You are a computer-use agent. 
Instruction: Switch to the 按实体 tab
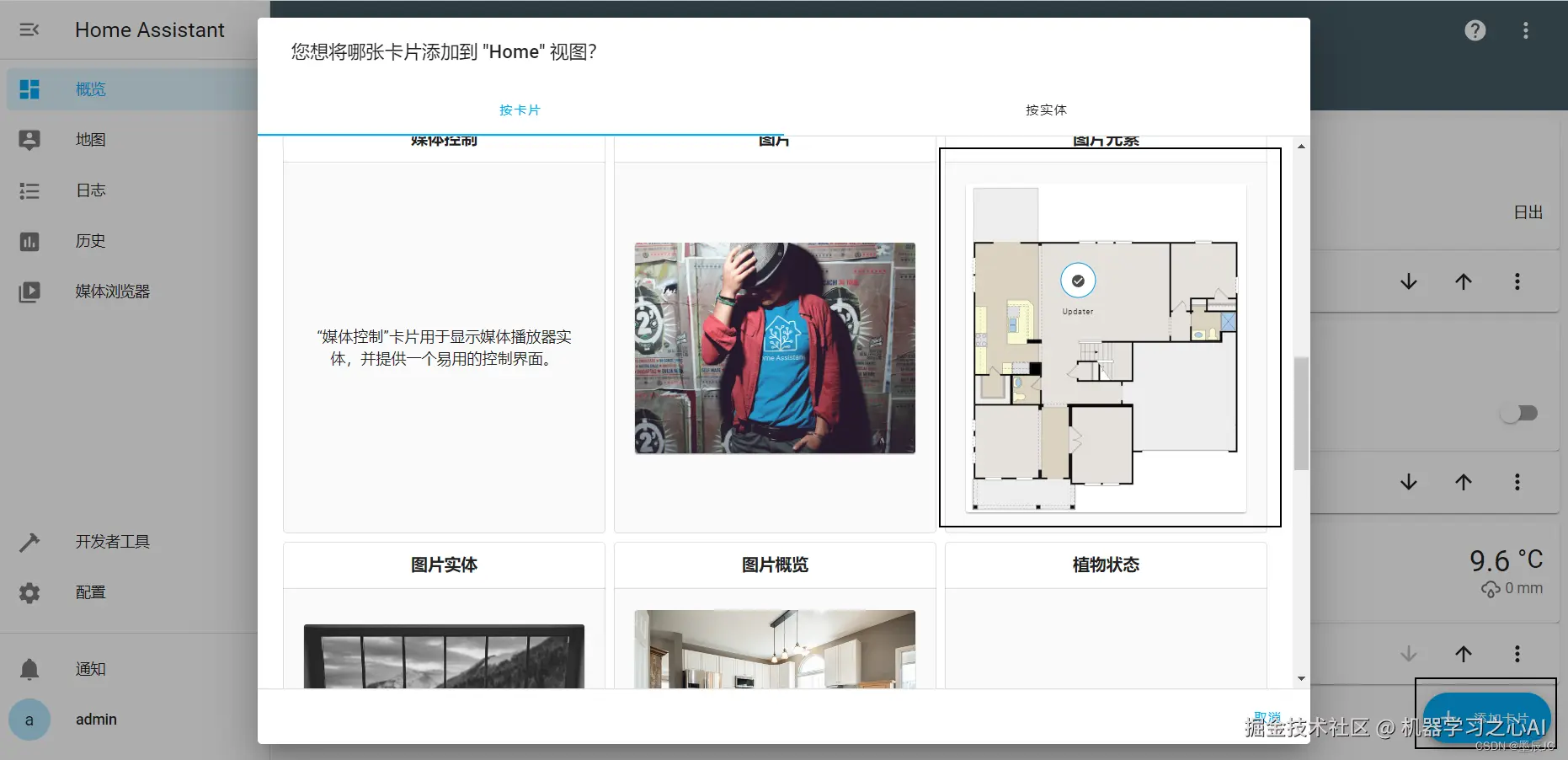tap(1046, 110)
